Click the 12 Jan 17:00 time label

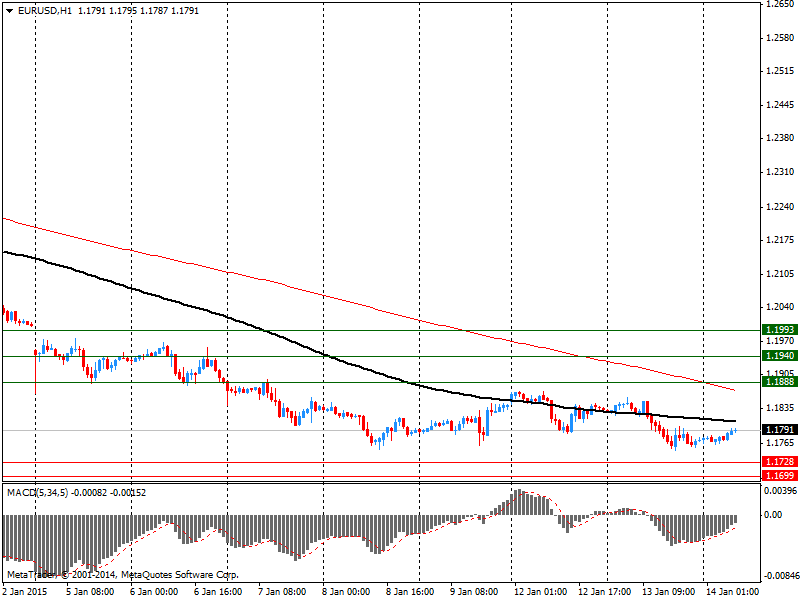(x=605, y=592)
